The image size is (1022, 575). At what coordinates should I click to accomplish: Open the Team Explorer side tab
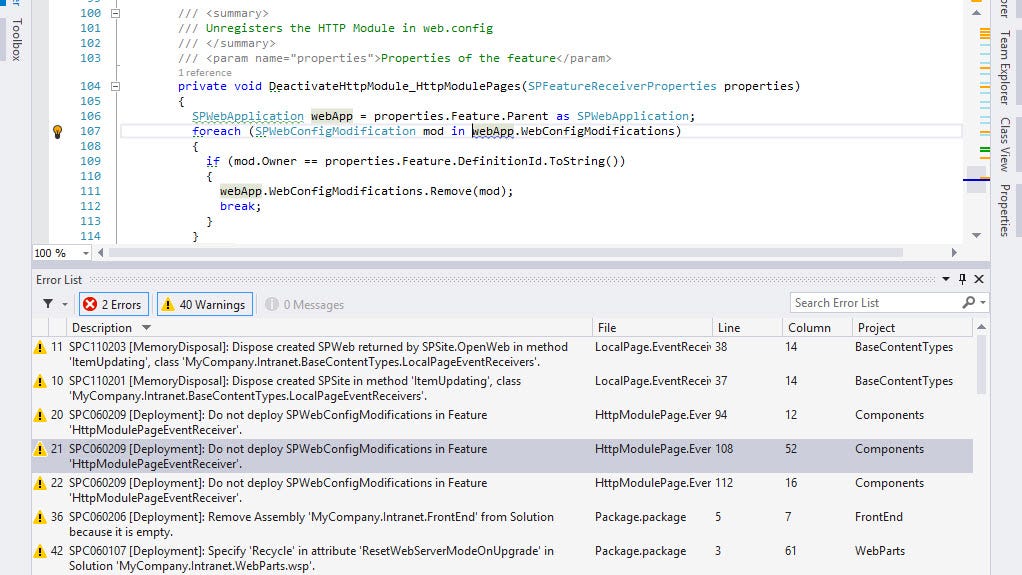pos(1004,68)
